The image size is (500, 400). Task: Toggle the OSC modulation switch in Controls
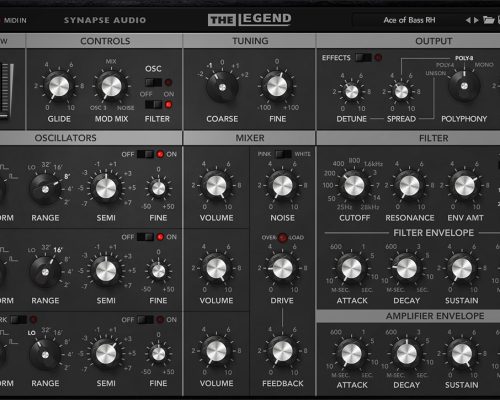coord(154,82)
